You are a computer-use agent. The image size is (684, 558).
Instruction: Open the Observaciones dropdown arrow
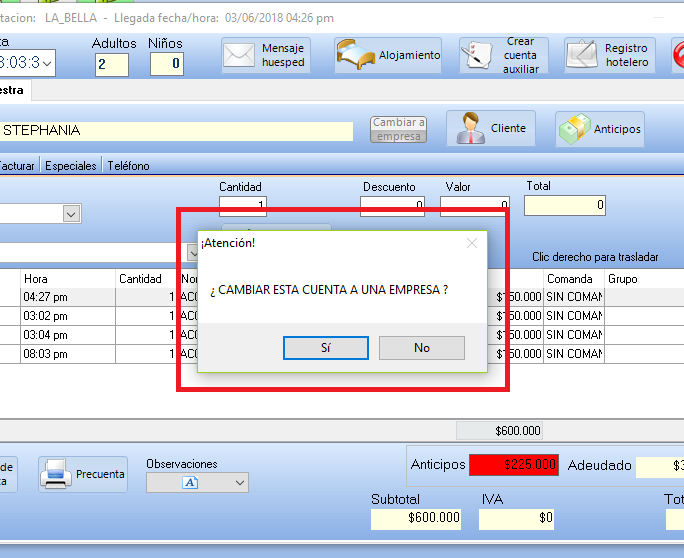(239, 483)
